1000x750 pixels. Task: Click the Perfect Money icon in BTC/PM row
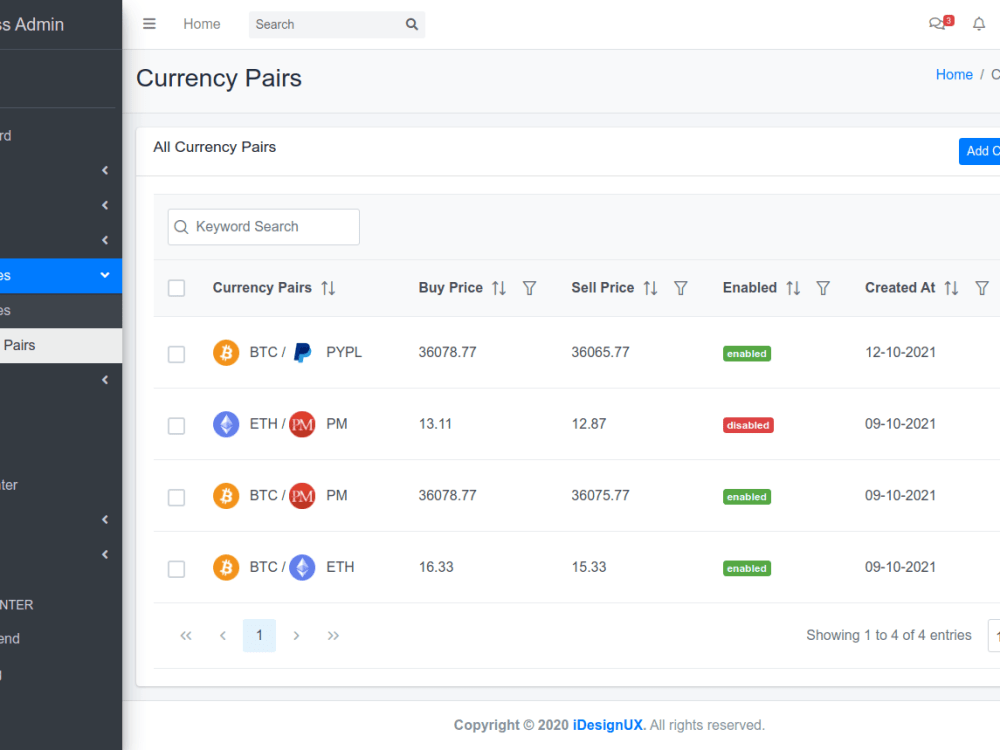pyautogui.click(x=302, y=496)
